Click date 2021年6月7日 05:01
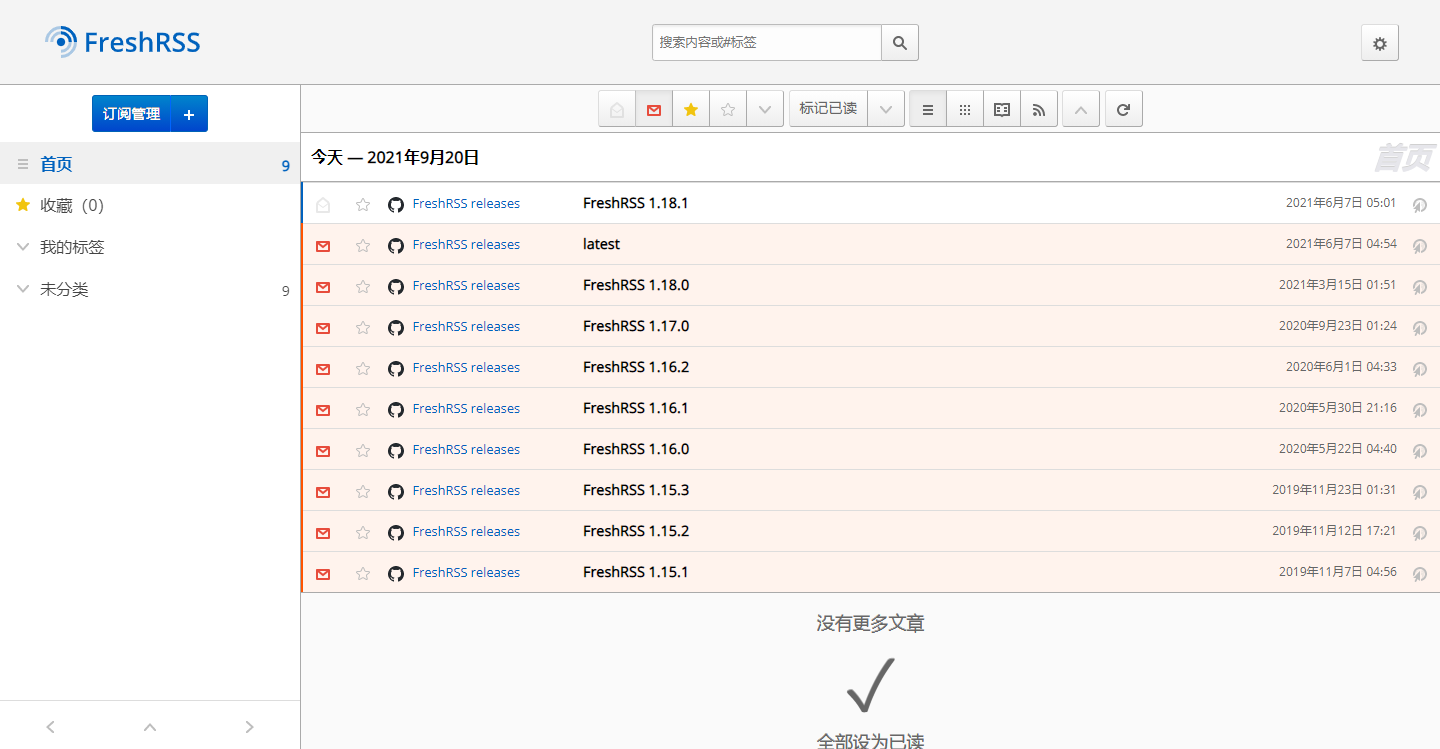 (1341, 203)
